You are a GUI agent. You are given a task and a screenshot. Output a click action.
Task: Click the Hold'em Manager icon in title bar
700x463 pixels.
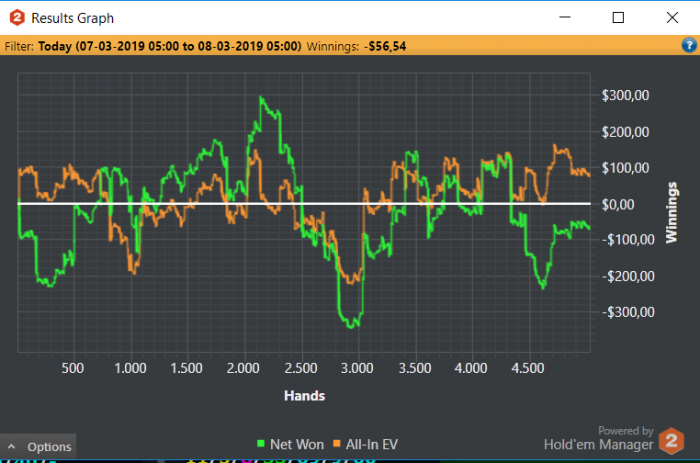click(16, 17)
